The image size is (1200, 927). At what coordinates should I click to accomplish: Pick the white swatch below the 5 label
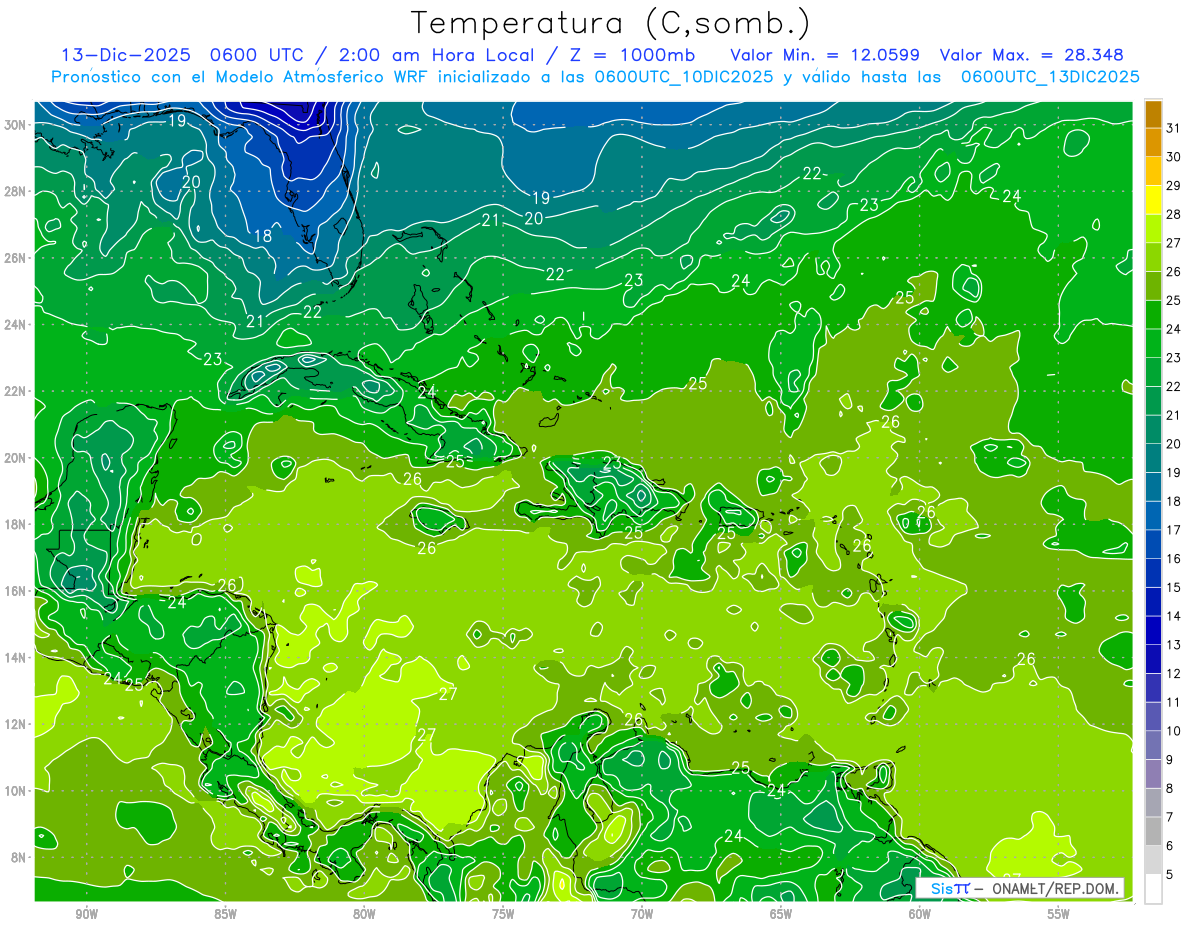point(1153,888)
